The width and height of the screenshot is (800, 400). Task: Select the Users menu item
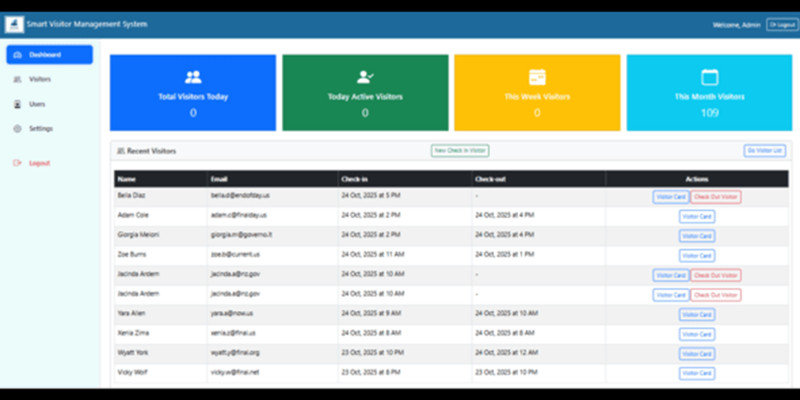tap(37, 104)
